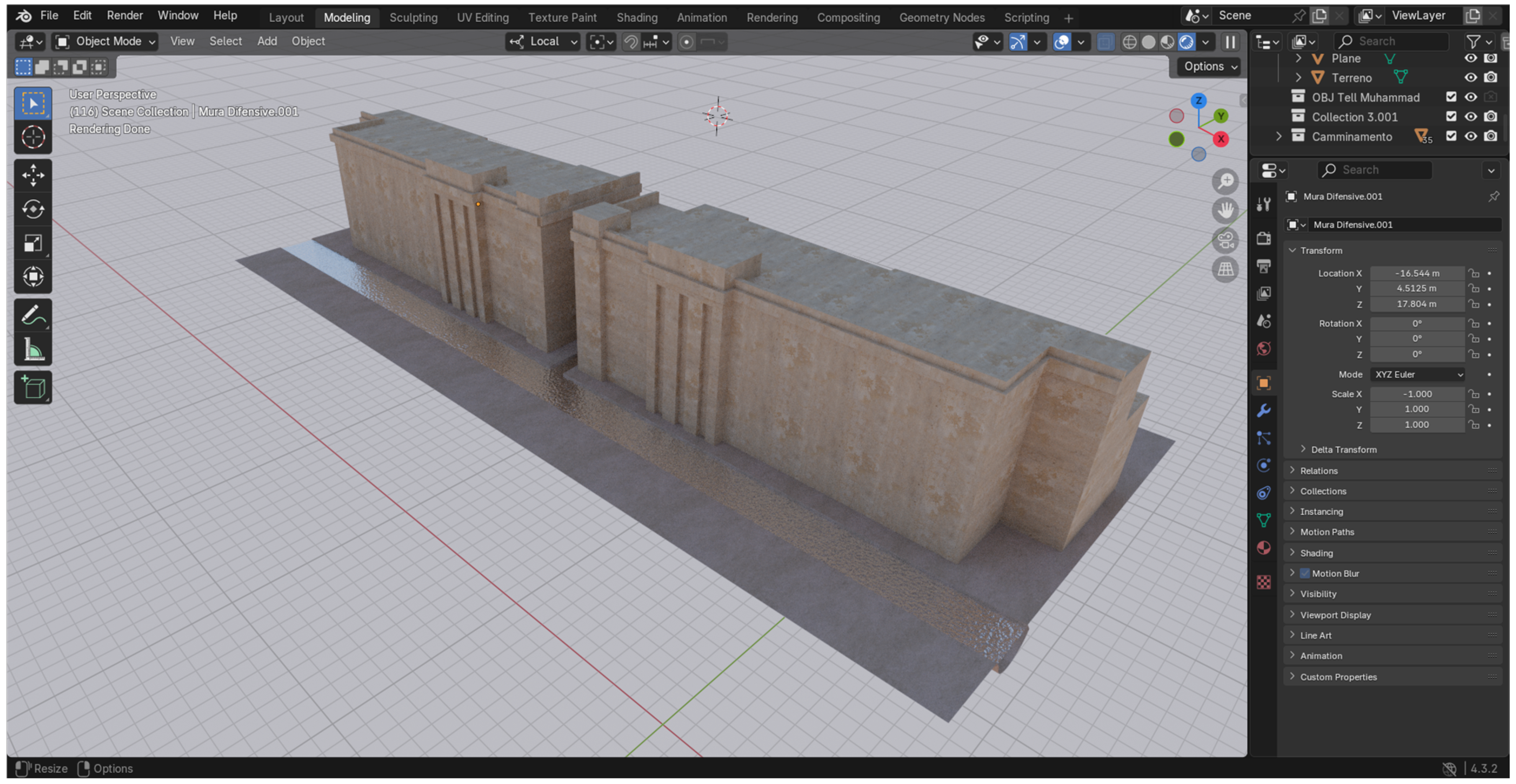This screenshot has height=784, width=1516.
Task: Open the XYZ Euler rotation mode dropdown
Action: point(1418,374)
